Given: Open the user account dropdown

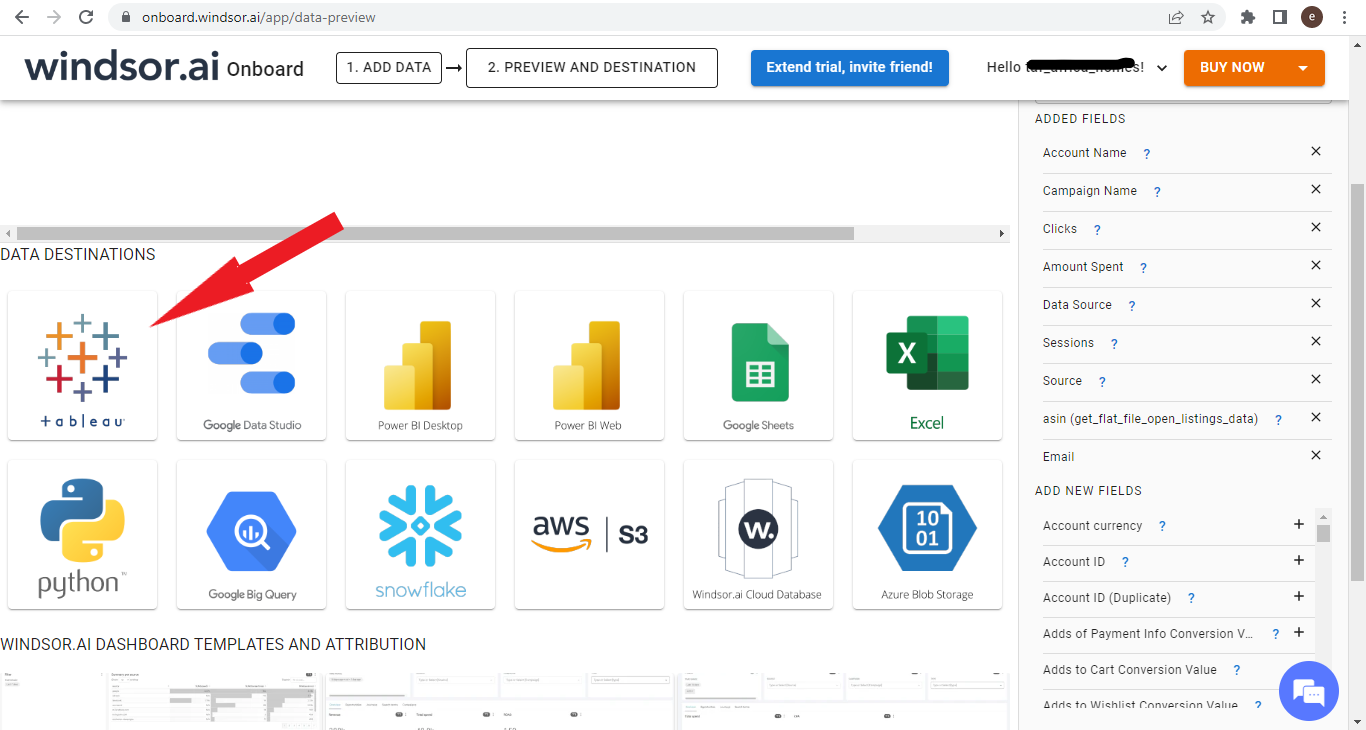Looking at the screenshot, I should pos(1162,68).
